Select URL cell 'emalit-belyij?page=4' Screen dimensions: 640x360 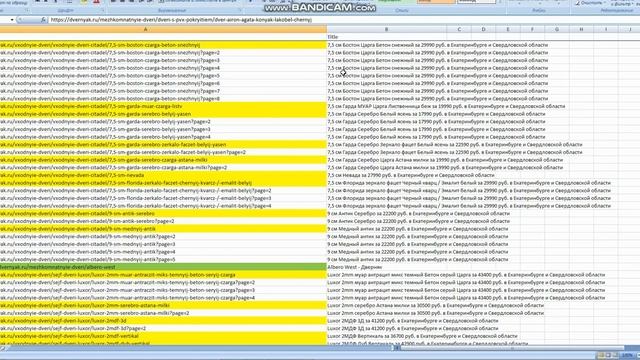coord(163,206)
